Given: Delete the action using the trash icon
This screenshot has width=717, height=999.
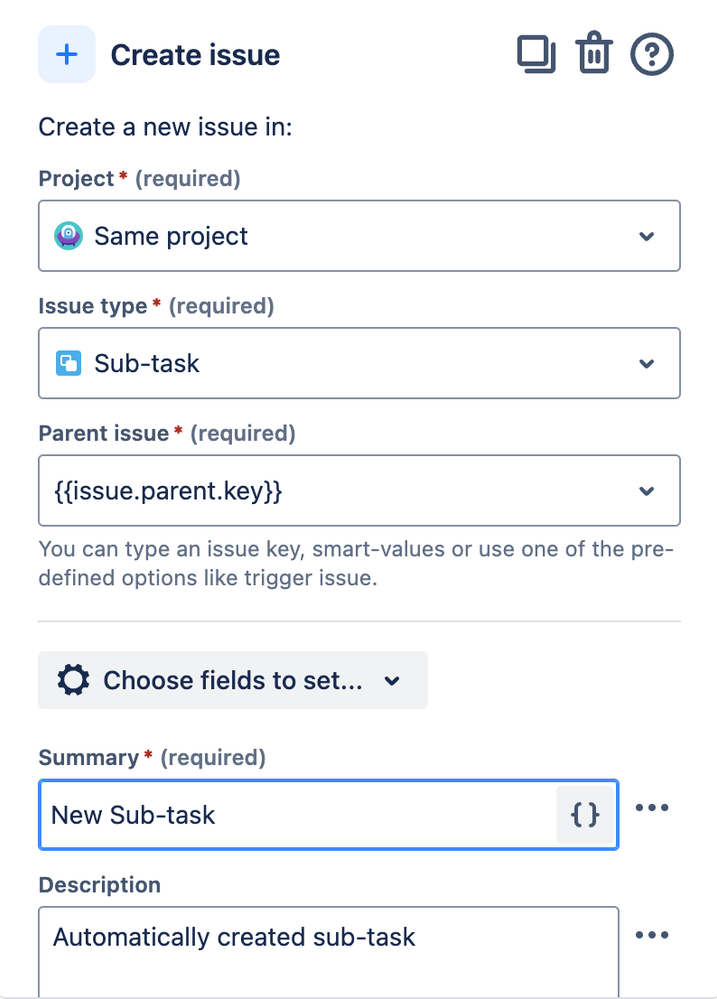Looking at the screenshot, I should point(594,54).
